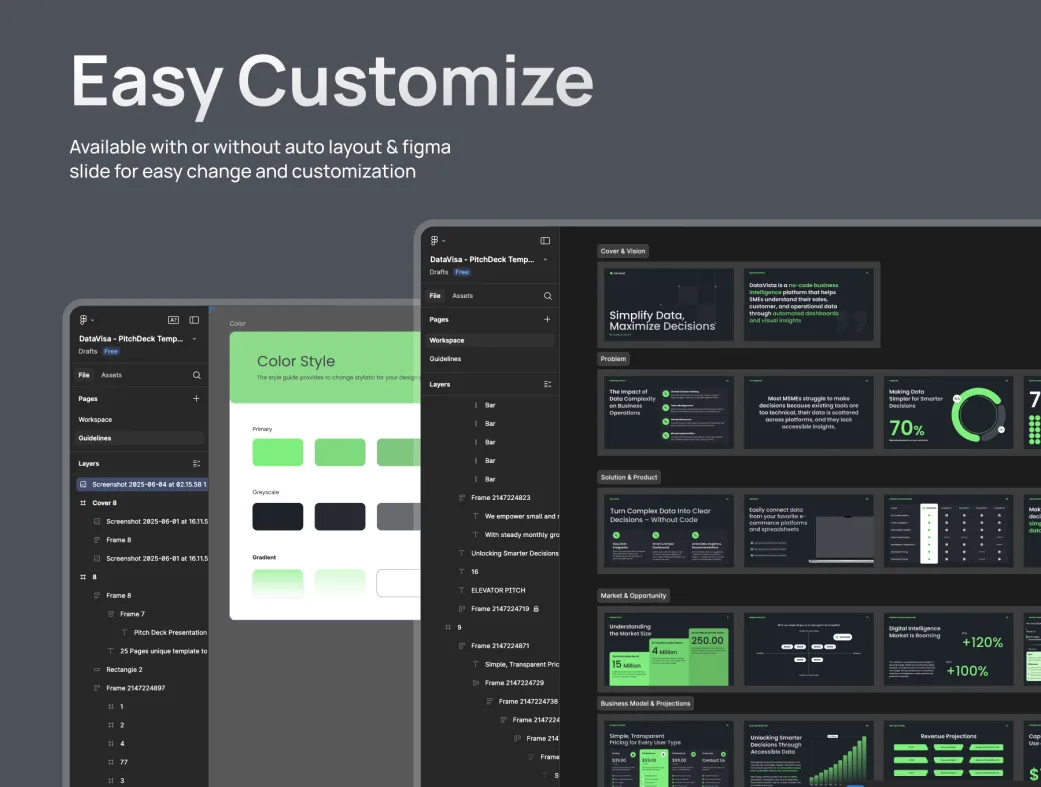Add a new page in the right window
This screenshot has height=787, width=1041.
click(547, 319)
